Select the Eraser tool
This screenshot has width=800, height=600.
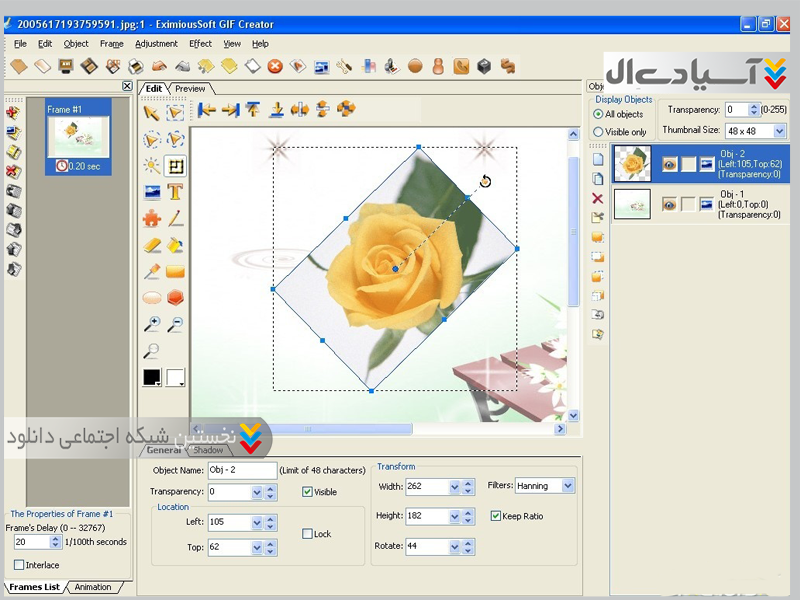pos(152,245)
